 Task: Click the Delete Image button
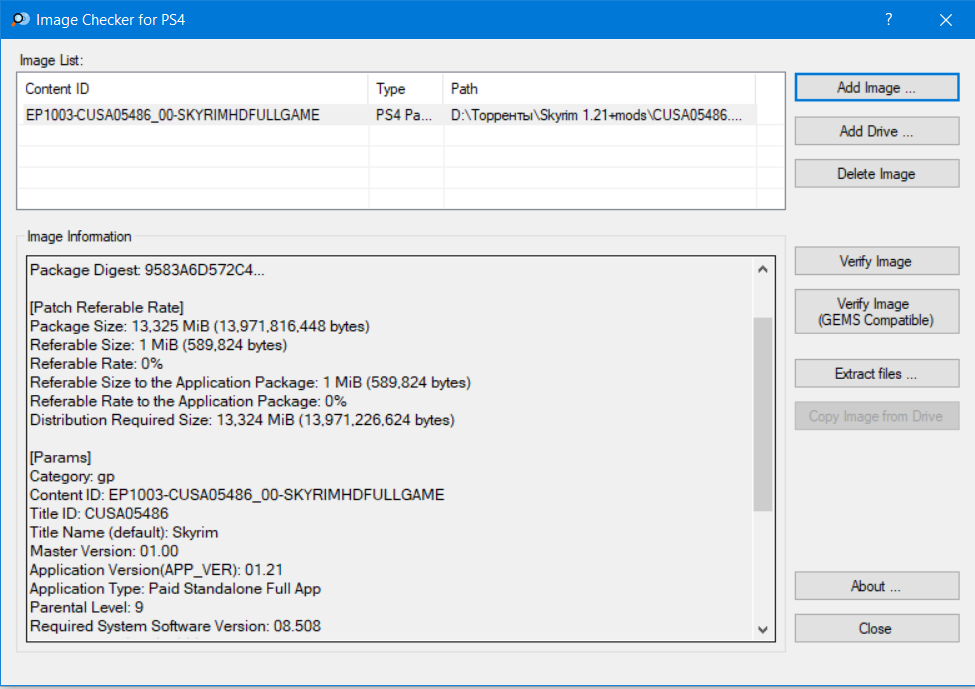click(877, 173)
